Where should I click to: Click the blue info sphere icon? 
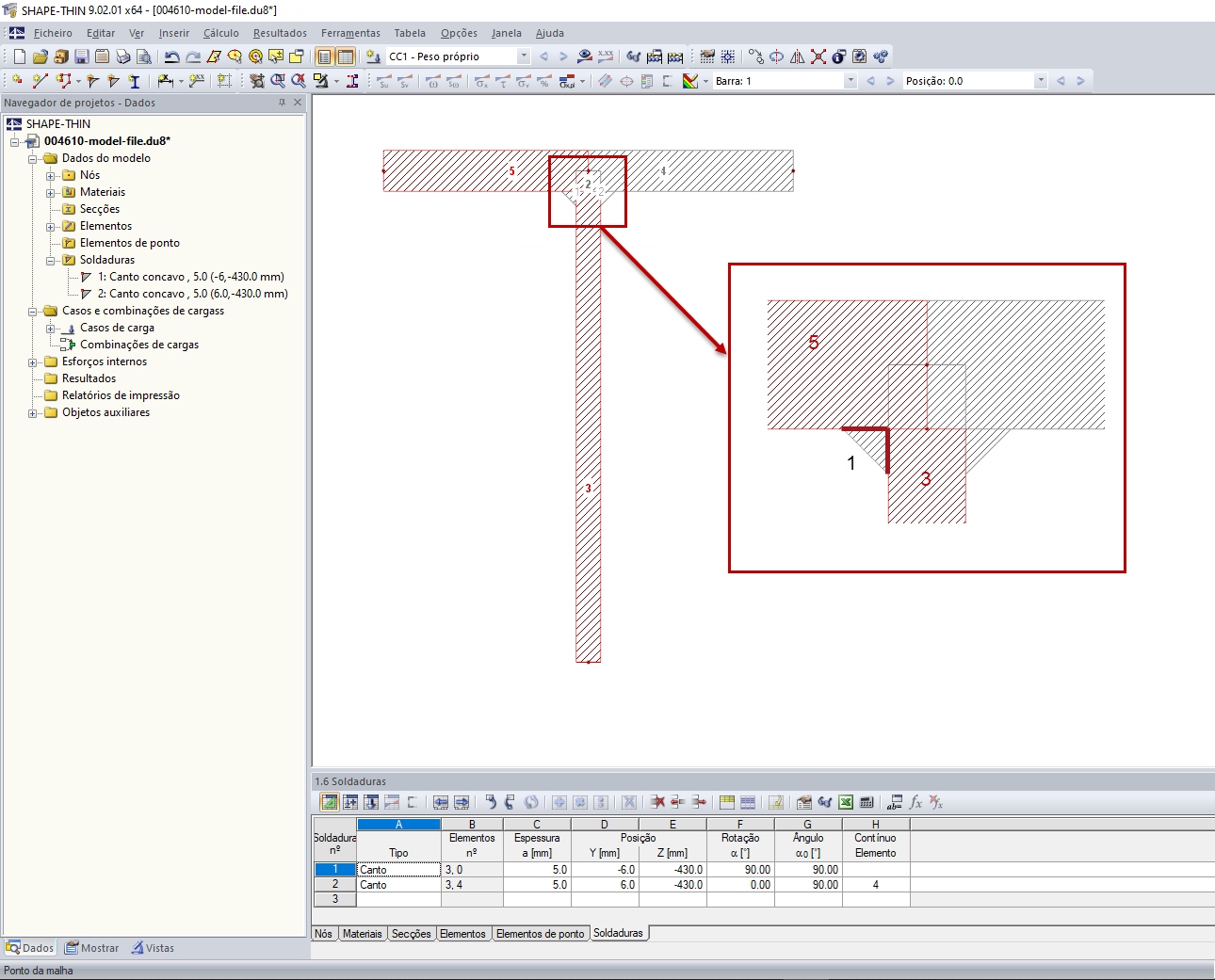click(838, 56)
